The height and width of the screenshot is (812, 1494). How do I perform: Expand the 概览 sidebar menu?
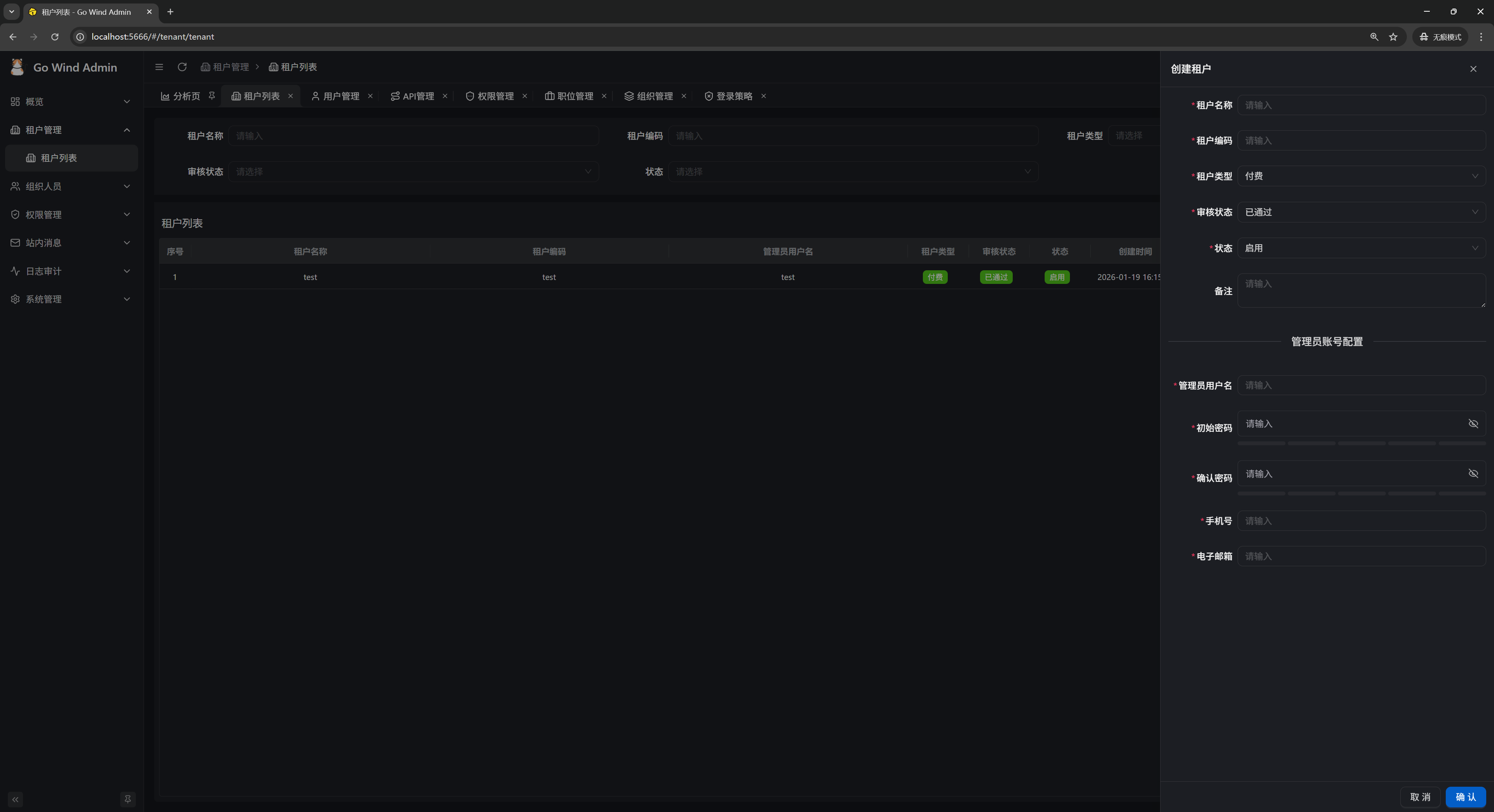(x=72, y=101)
